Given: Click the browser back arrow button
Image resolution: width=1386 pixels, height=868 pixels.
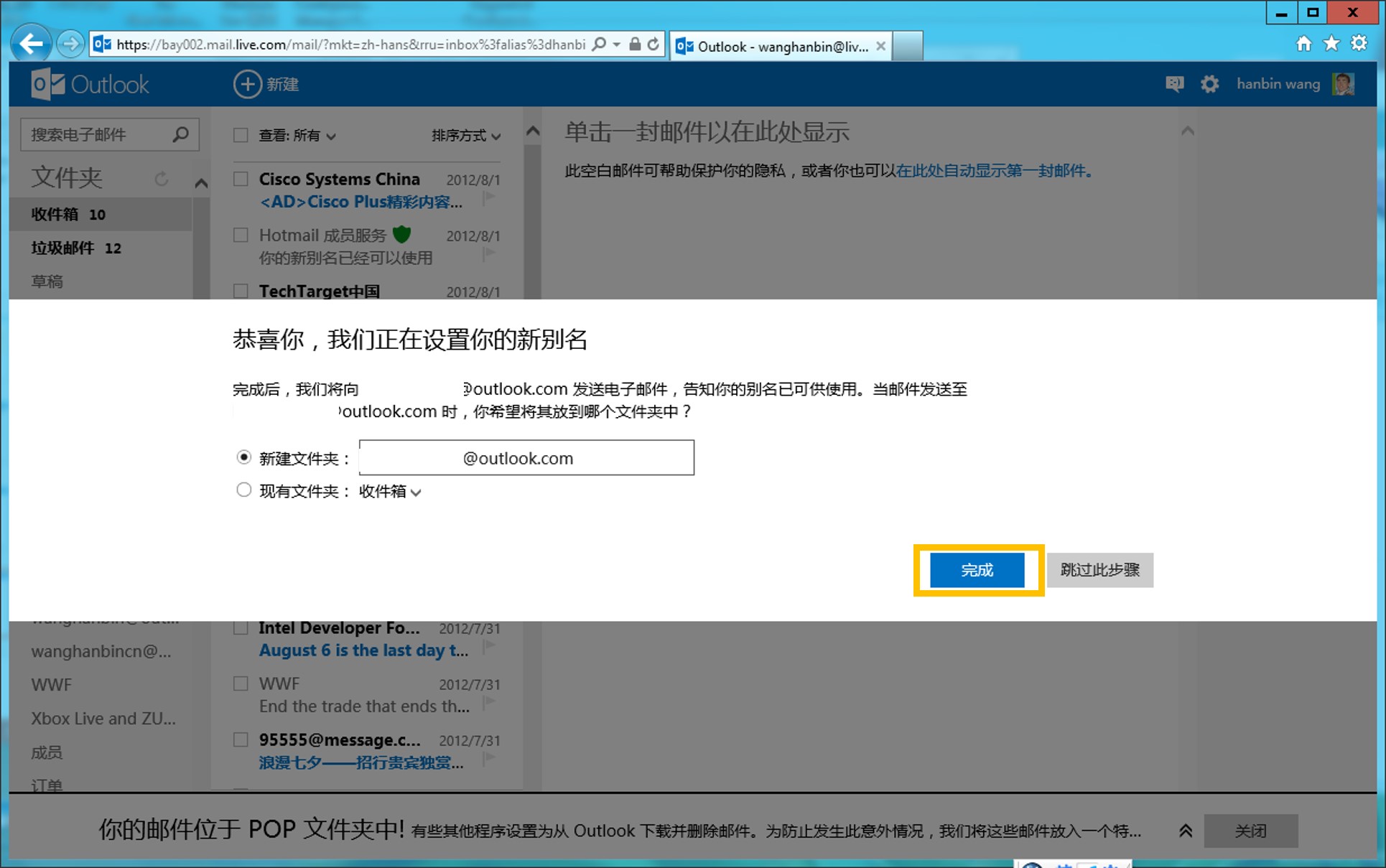Looking at the screenshot, I should (31, 44).
